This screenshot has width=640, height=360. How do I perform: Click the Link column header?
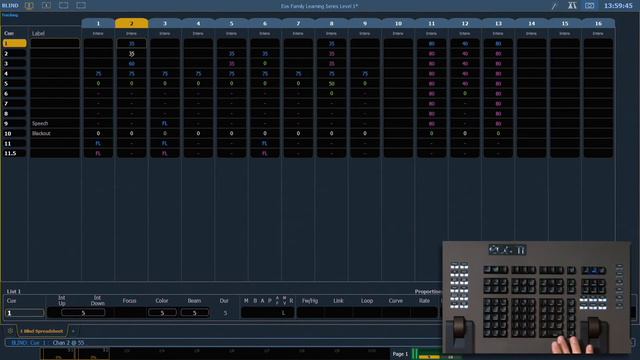point(338,301)
